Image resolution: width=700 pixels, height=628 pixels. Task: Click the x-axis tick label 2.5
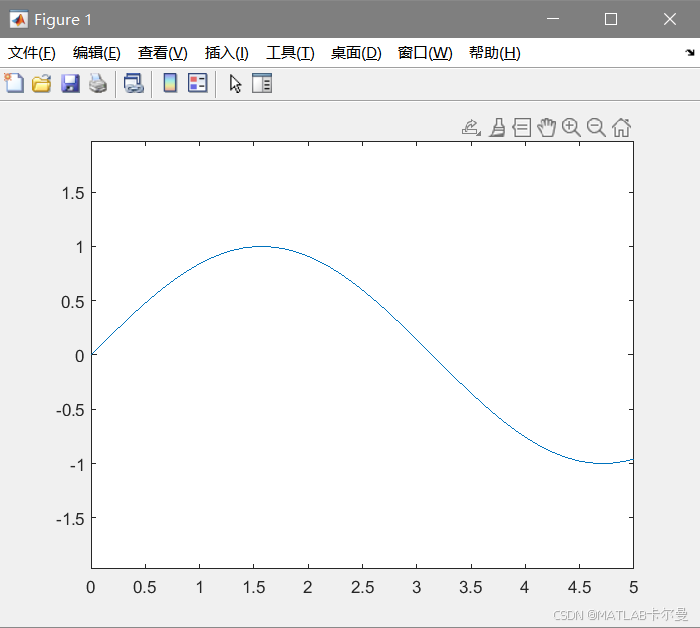pyautogui.click(x=362, y=587)
